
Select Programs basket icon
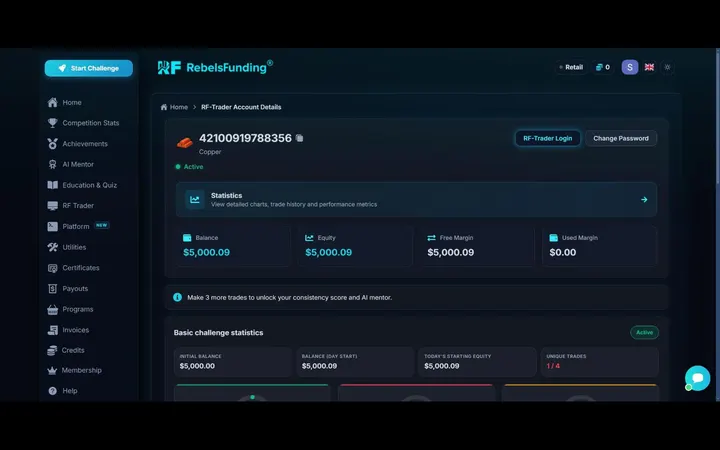[x=53, y=309]
